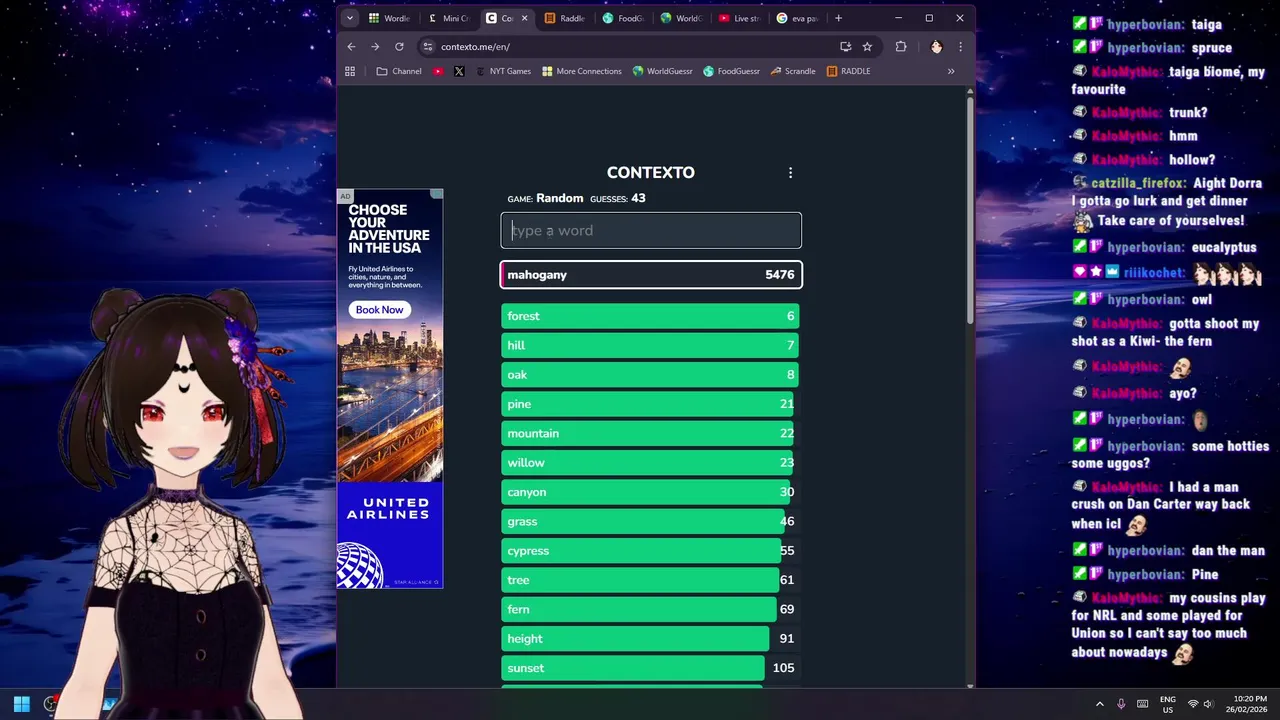1280x720 pixels.
Task: Select the 'grass' guess row
Action: coord(650,521)
